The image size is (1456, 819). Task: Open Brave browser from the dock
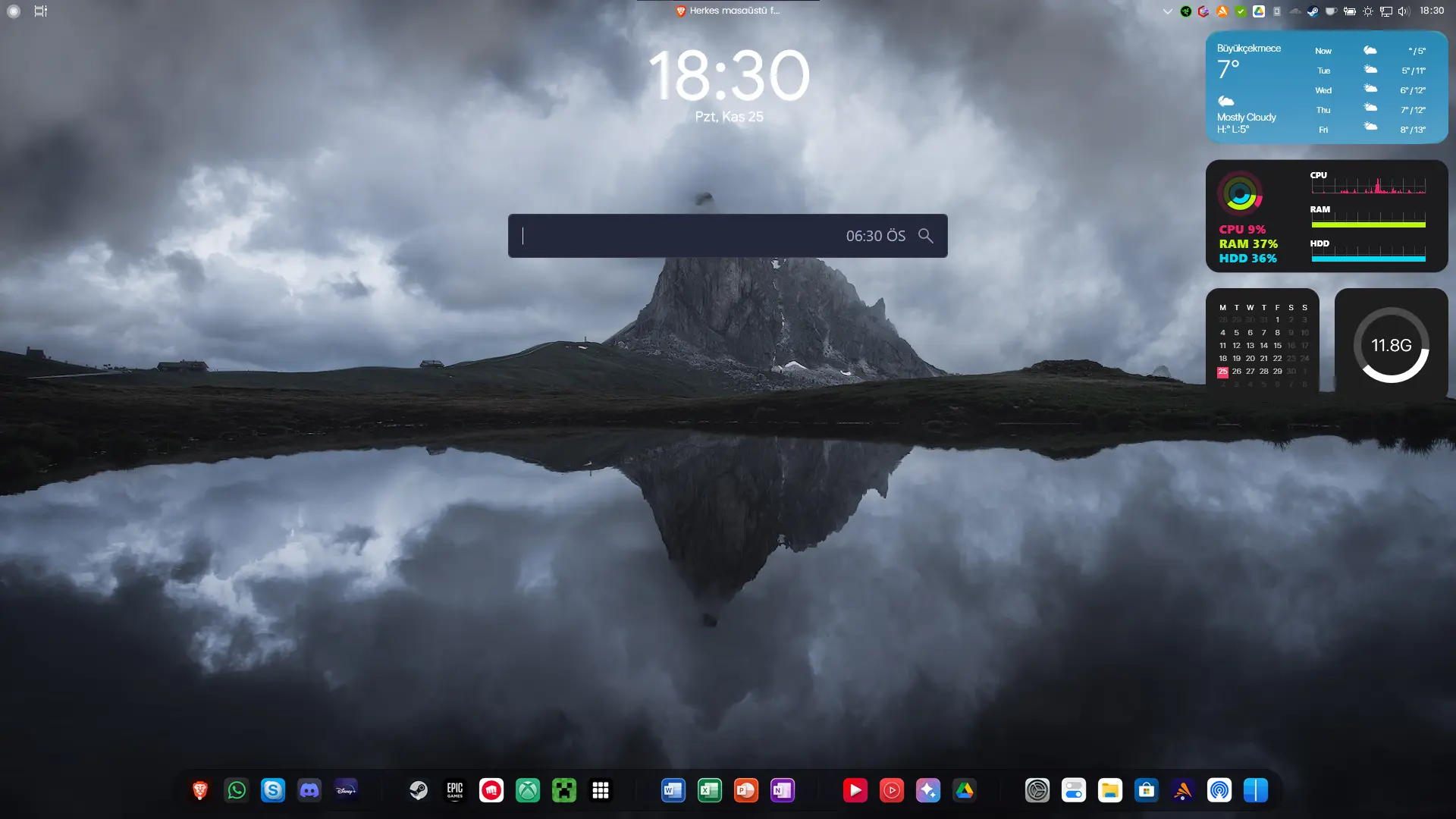(200, 790)
